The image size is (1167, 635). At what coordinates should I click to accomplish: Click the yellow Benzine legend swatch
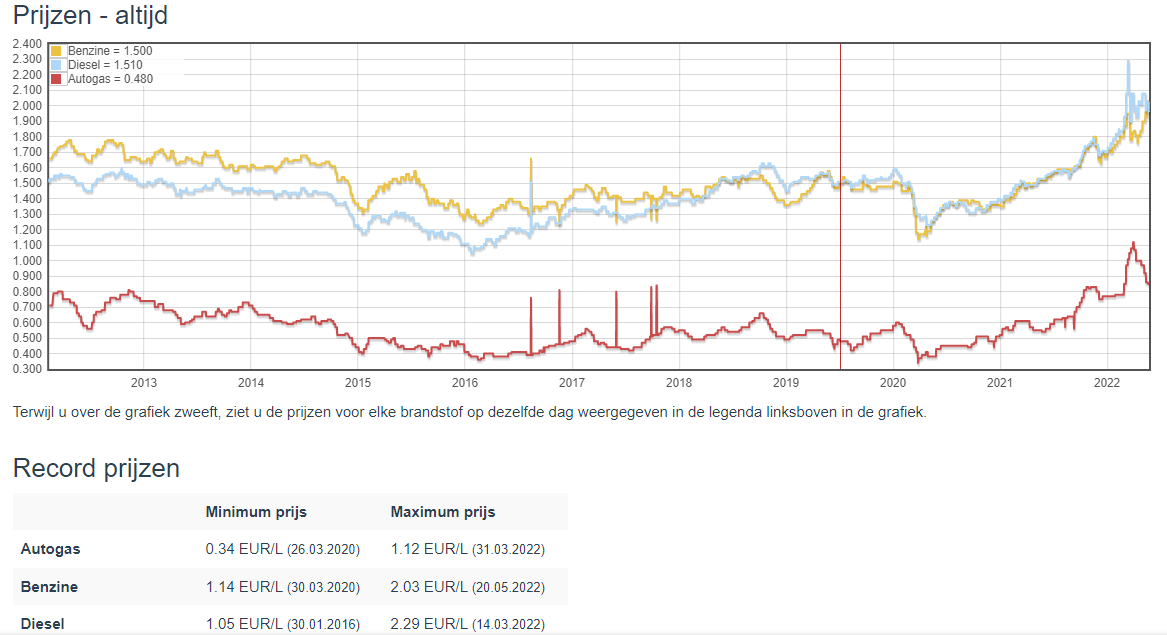pos(57,51)
